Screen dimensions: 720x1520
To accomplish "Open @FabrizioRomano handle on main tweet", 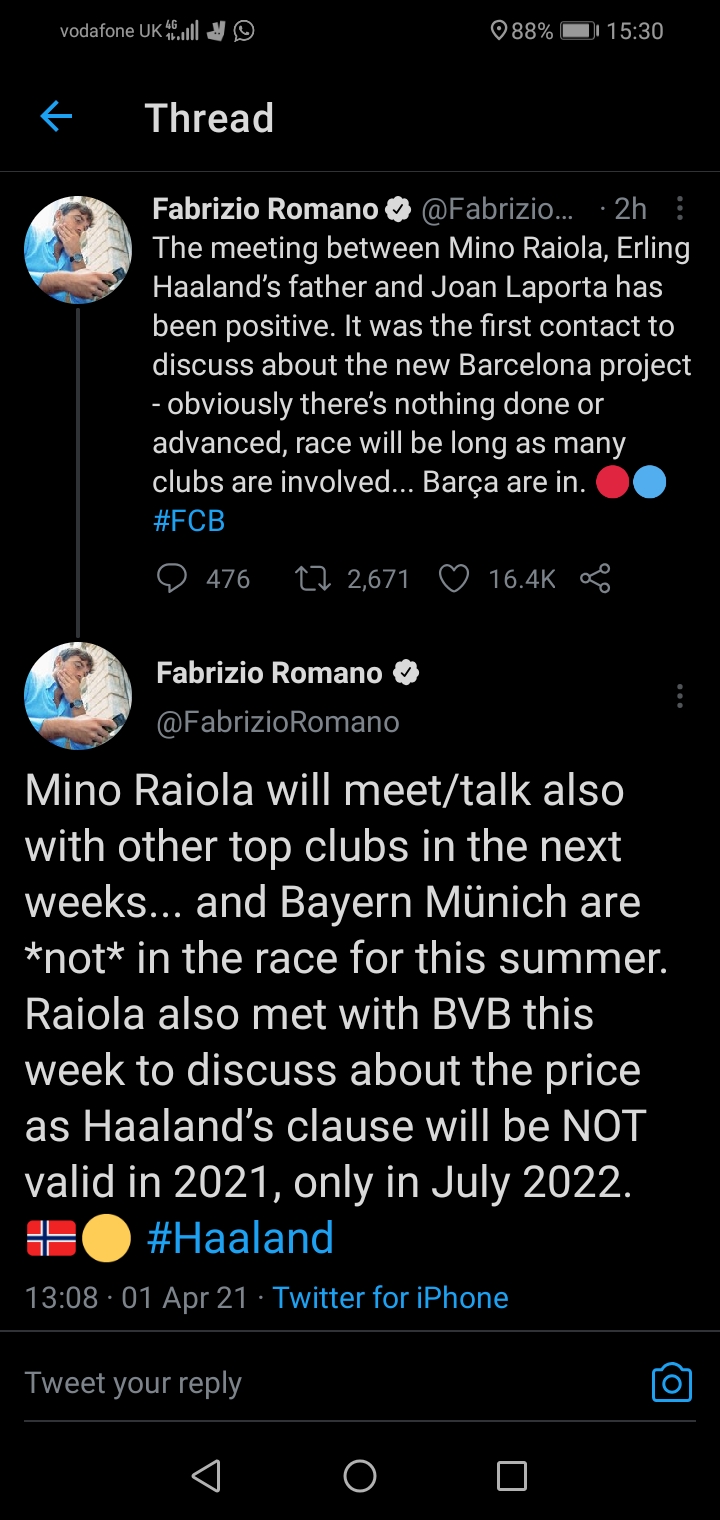I will point(278,721).
